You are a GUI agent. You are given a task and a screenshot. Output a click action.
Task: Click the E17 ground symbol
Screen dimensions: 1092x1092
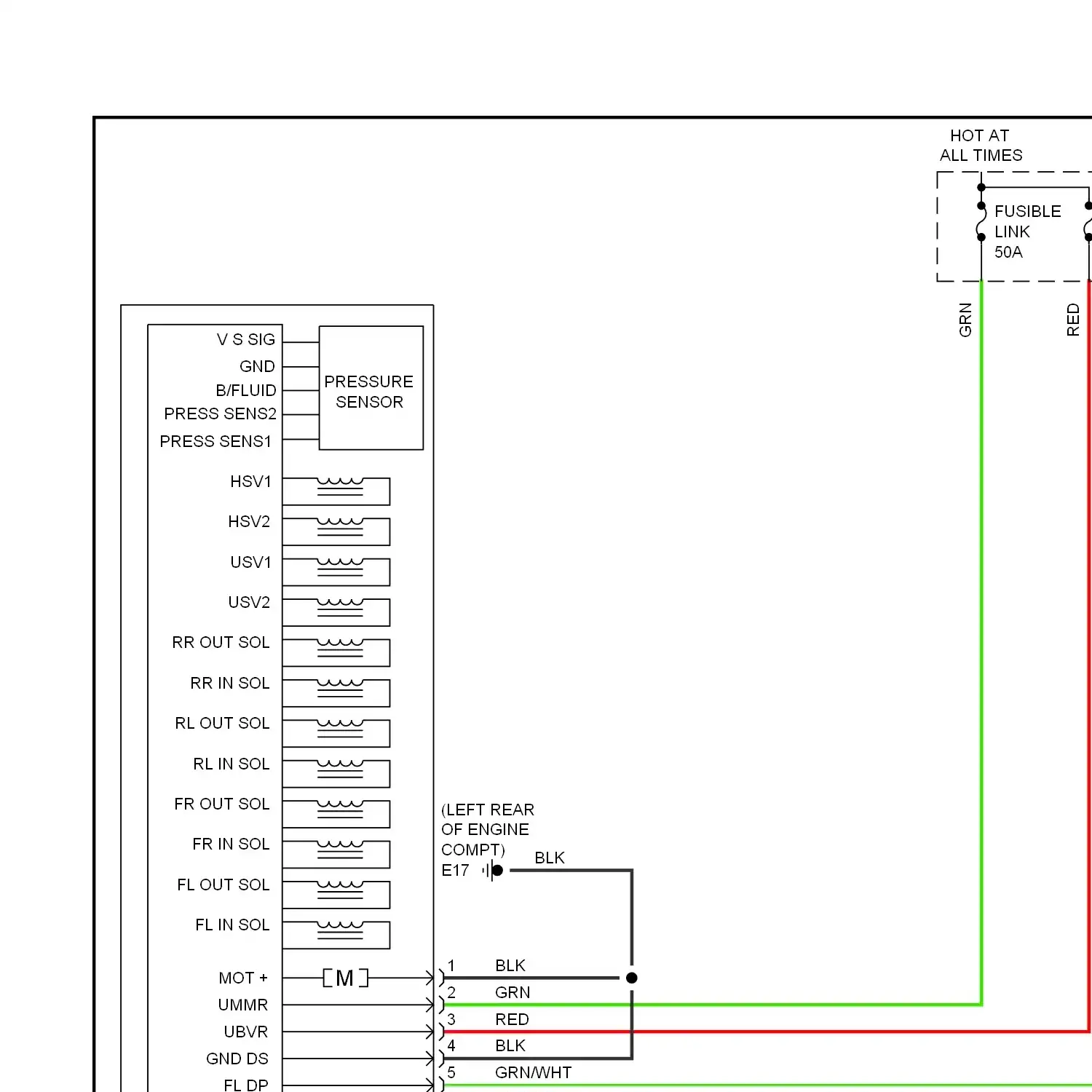493,870
